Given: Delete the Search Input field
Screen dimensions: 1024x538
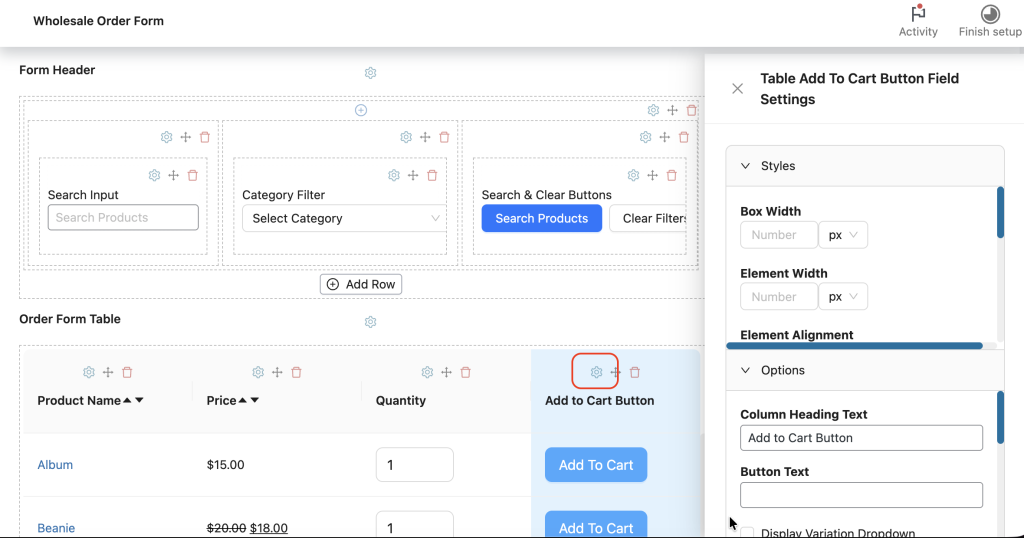Looking at the screenshot, I should click(x=193, y=175).
